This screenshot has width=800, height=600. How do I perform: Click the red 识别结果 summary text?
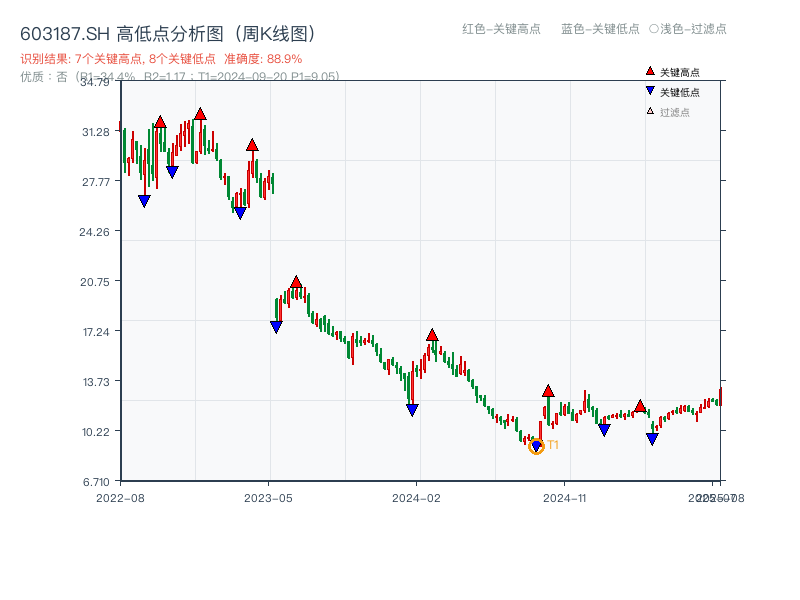pos(161,59)
